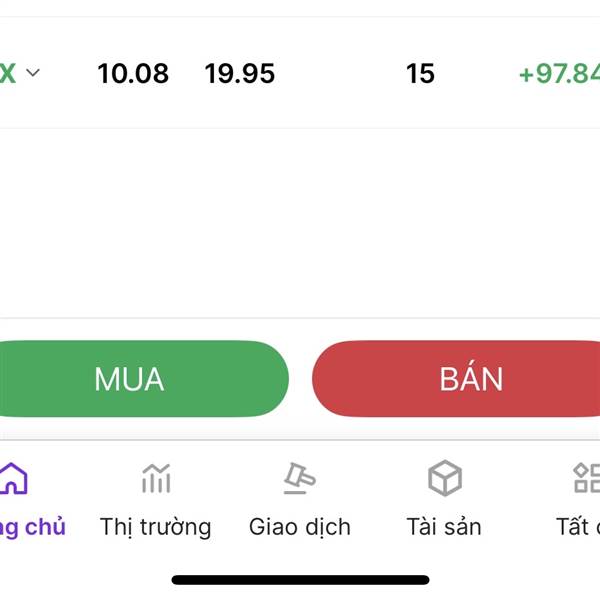Select the gavel trading icon
This screenshot has height=600, width=600.
click(x=300, y=478)
